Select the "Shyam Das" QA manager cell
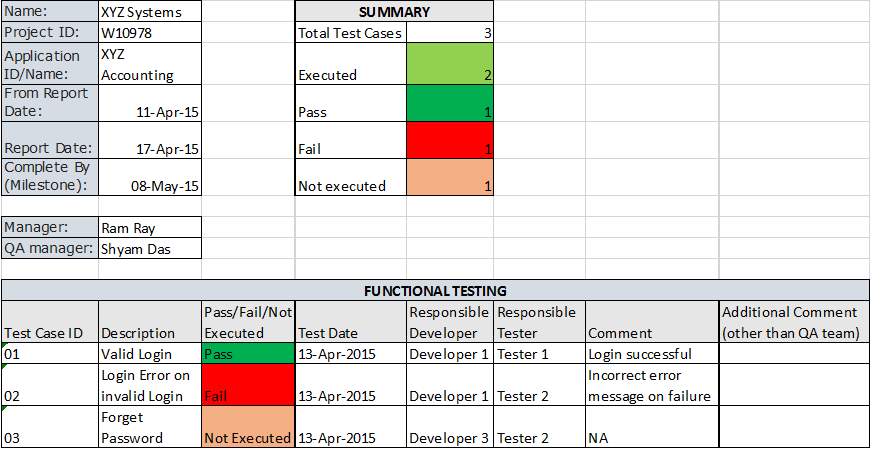Screen dimensions: 871x449 150,249
